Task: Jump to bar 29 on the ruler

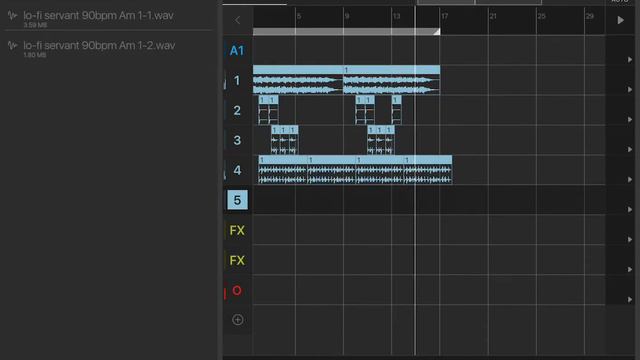Action: (x=590, y=16)
